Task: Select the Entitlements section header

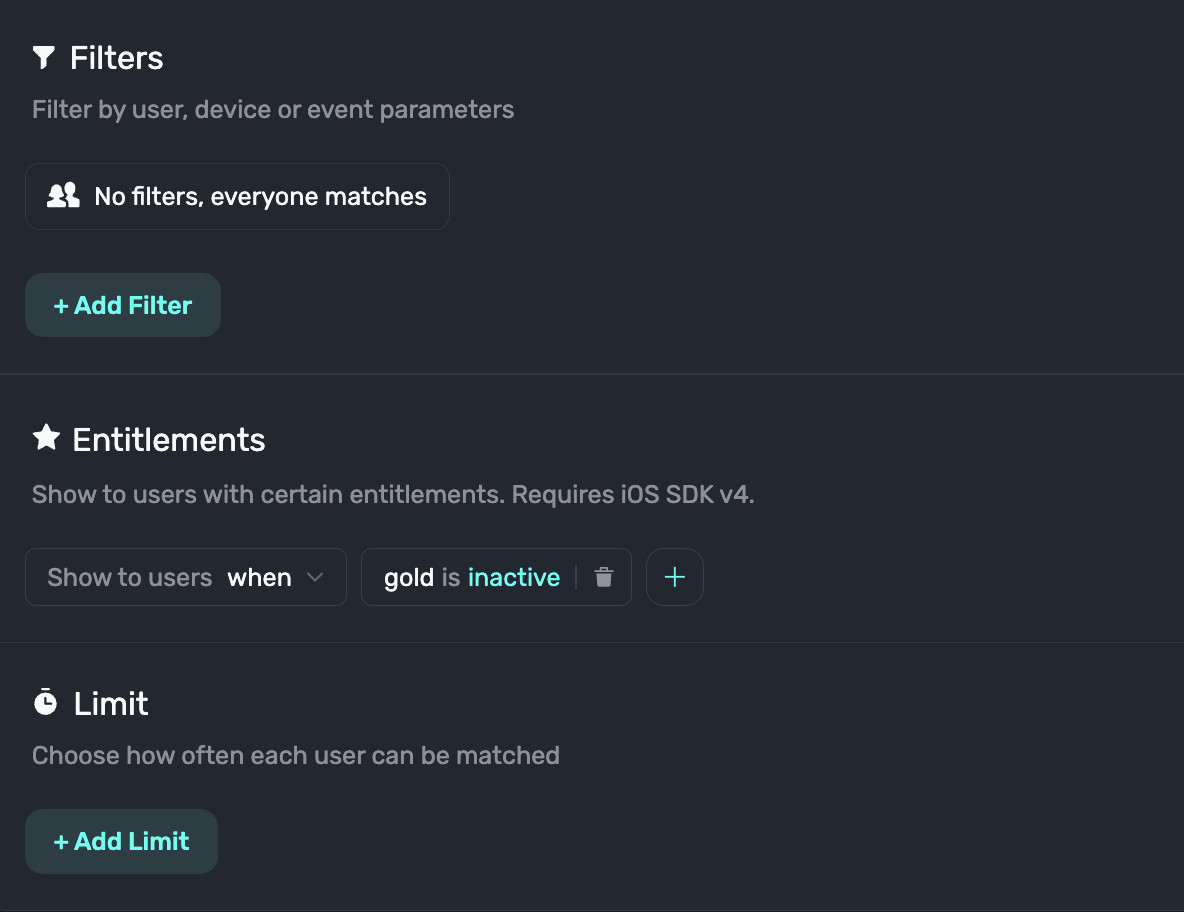Action: [x=168, y=439]
